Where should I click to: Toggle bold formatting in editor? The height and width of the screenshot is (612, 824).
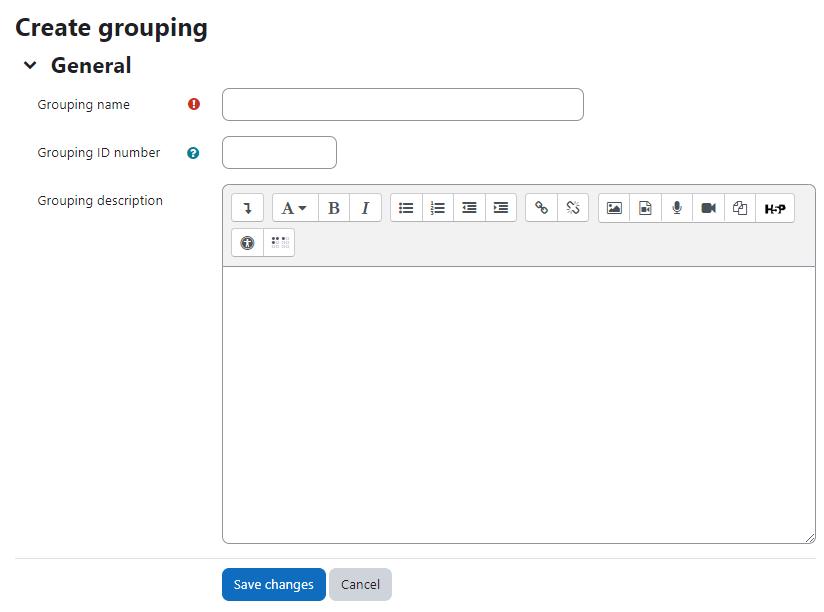[334, 208]
